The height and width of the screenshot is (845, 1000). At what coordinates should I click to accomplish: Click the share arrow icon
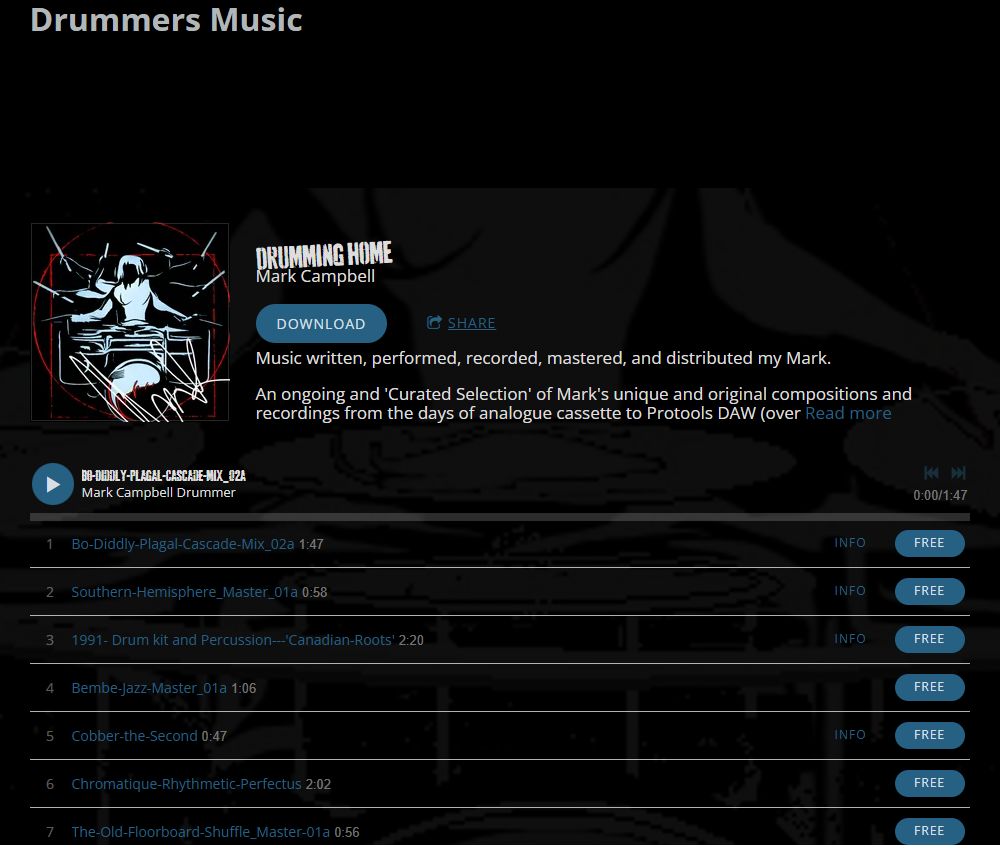click(x=434, y=322)
